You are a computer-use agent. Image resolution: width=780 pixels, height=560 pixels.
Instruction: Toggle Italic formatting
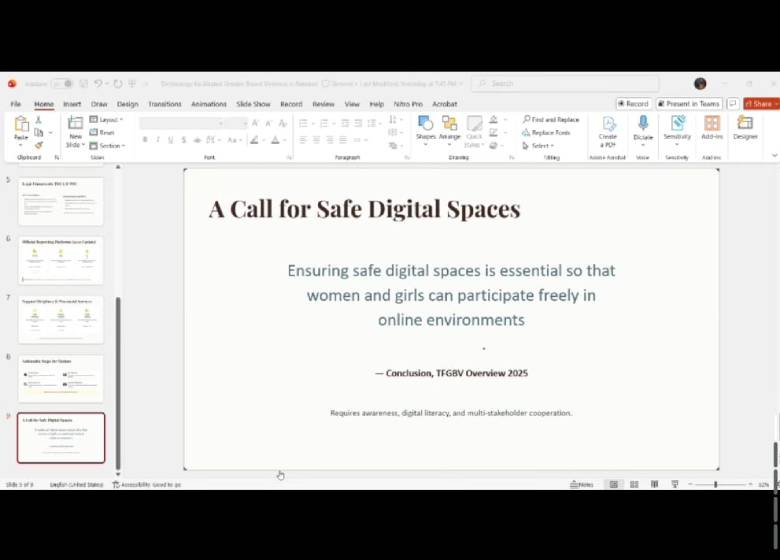click(x=158, y=140)
